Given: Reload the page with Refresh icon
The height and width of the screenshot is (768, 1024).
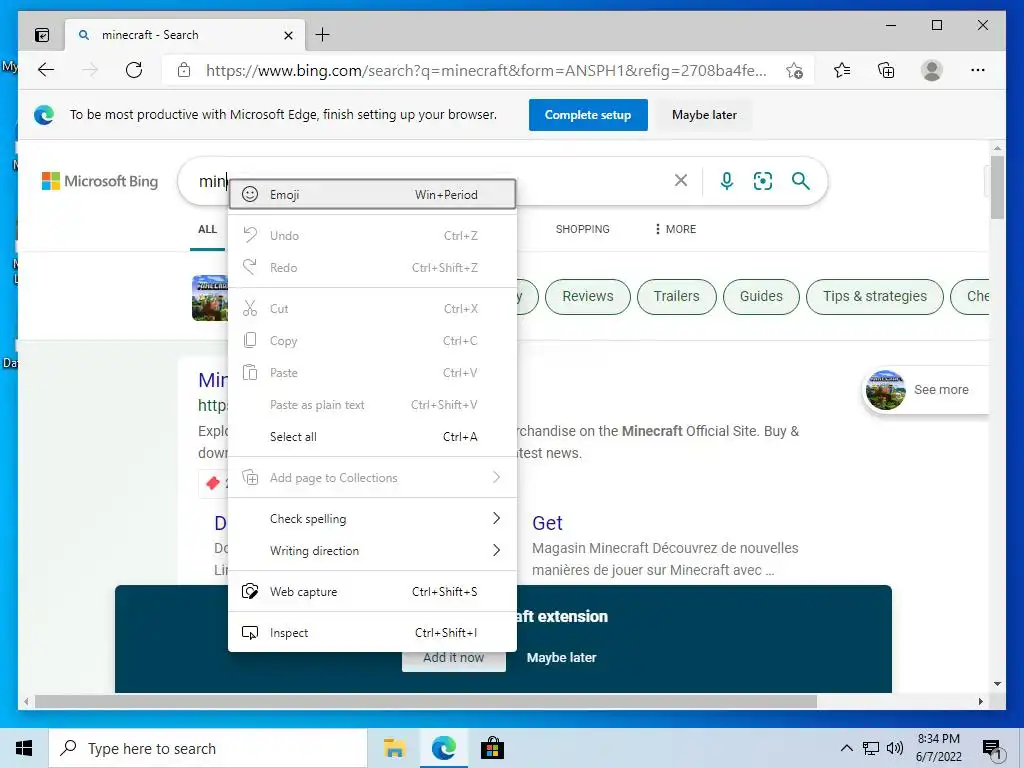Looking at the screenshot, I should tap(134, 70).
